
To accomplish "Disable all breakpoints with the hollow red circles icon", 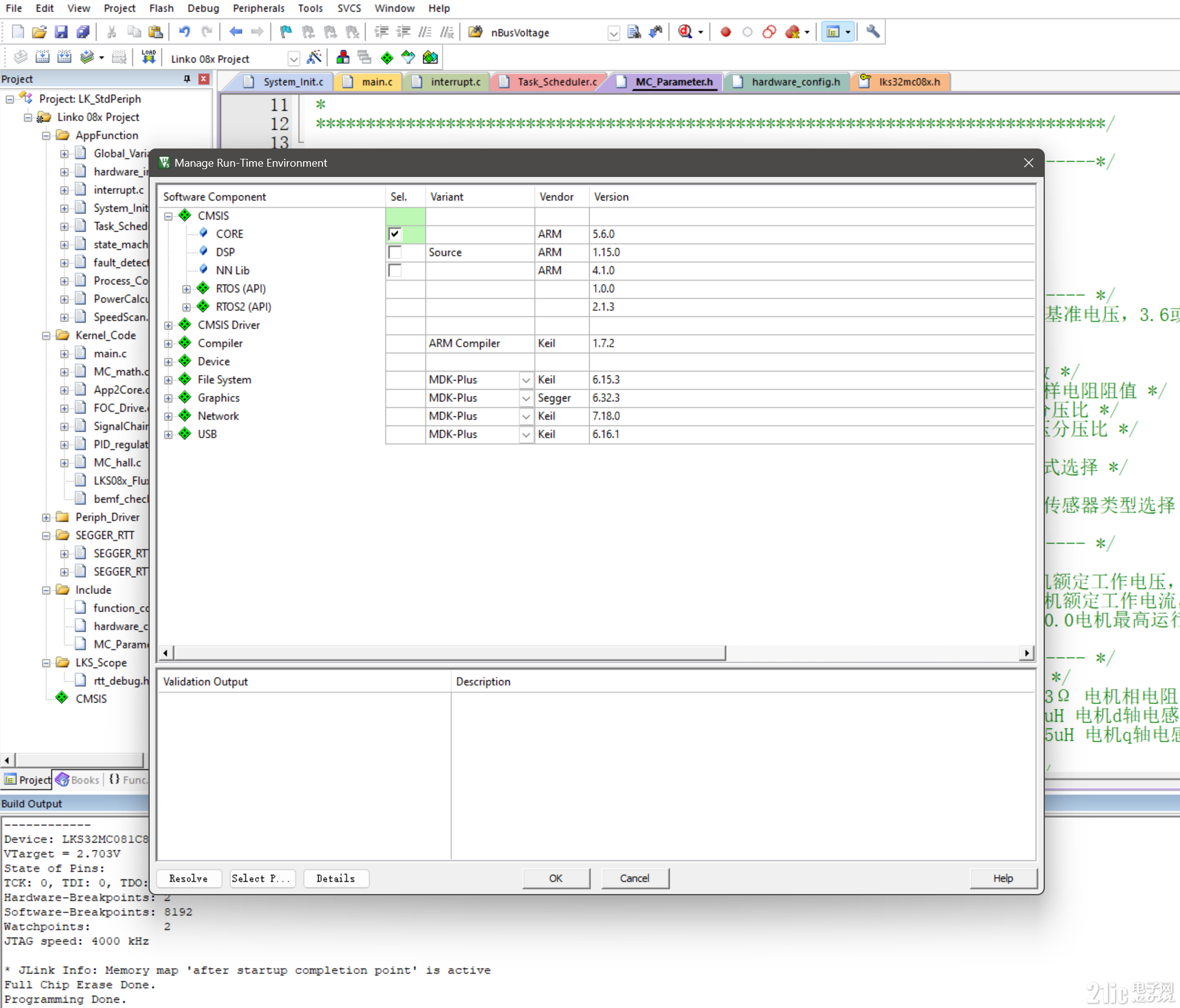I will click(x=770, y=32).
